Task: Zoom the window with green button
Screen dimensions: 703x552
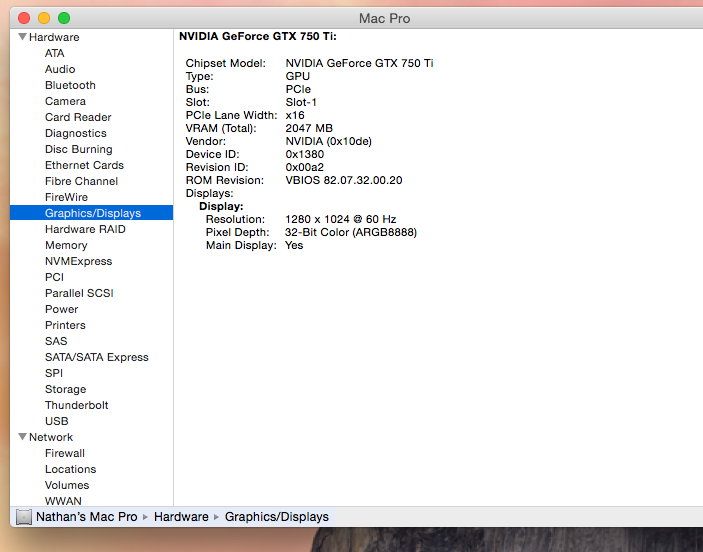Action: tap(64, 18)
